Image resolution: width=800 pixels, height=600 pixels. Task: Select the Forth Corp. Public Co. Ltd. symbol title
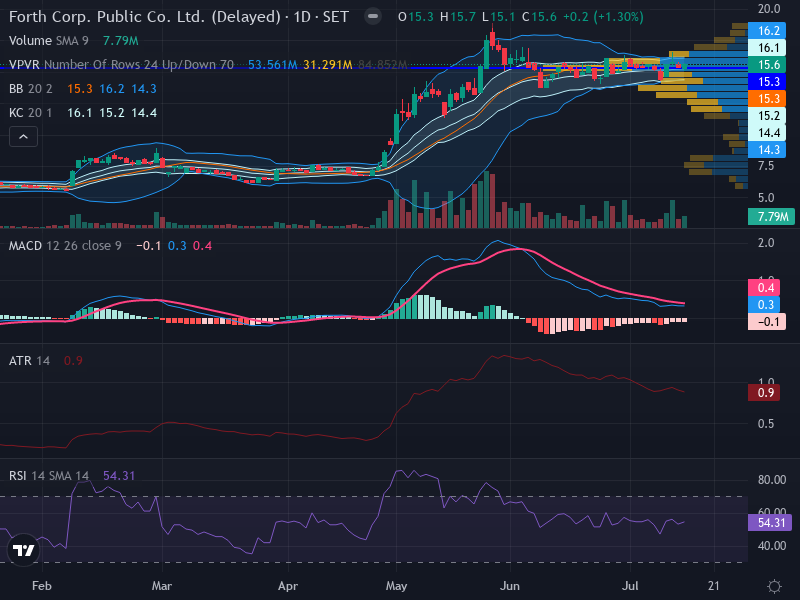click(x=144, y=17)
